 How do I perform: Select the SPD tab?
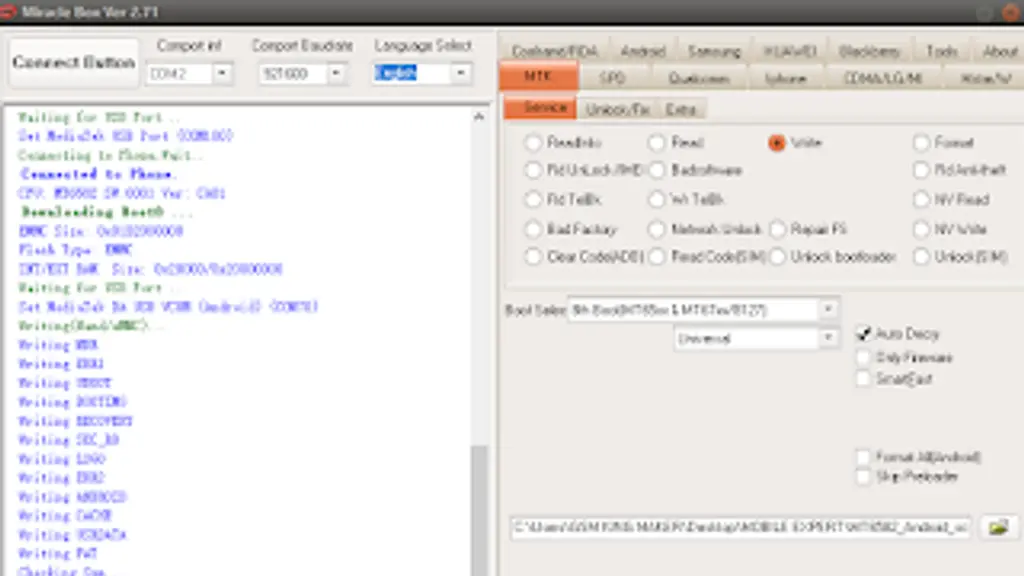[612, 78]
